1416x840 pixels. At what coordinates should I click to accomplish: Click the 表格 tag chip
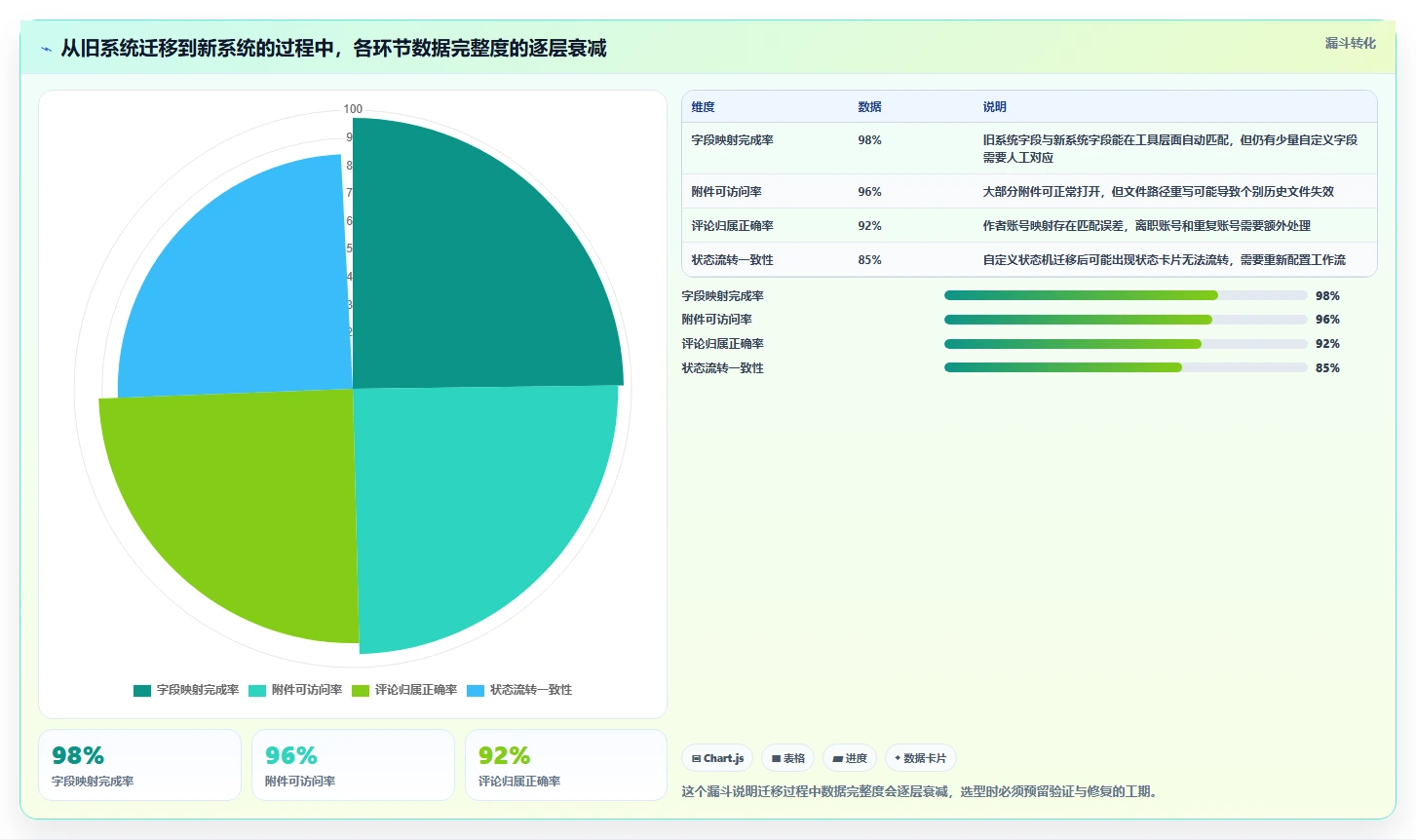788,758
